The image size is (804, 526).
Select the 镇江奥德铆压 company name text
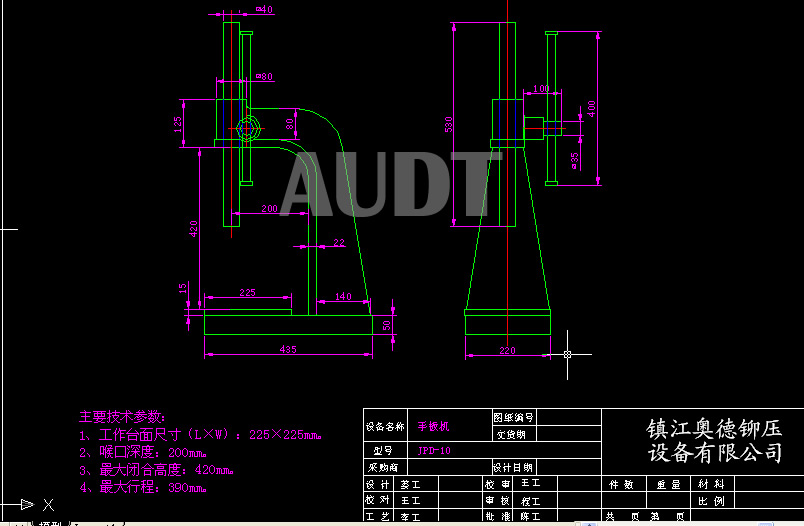point(714,428)
